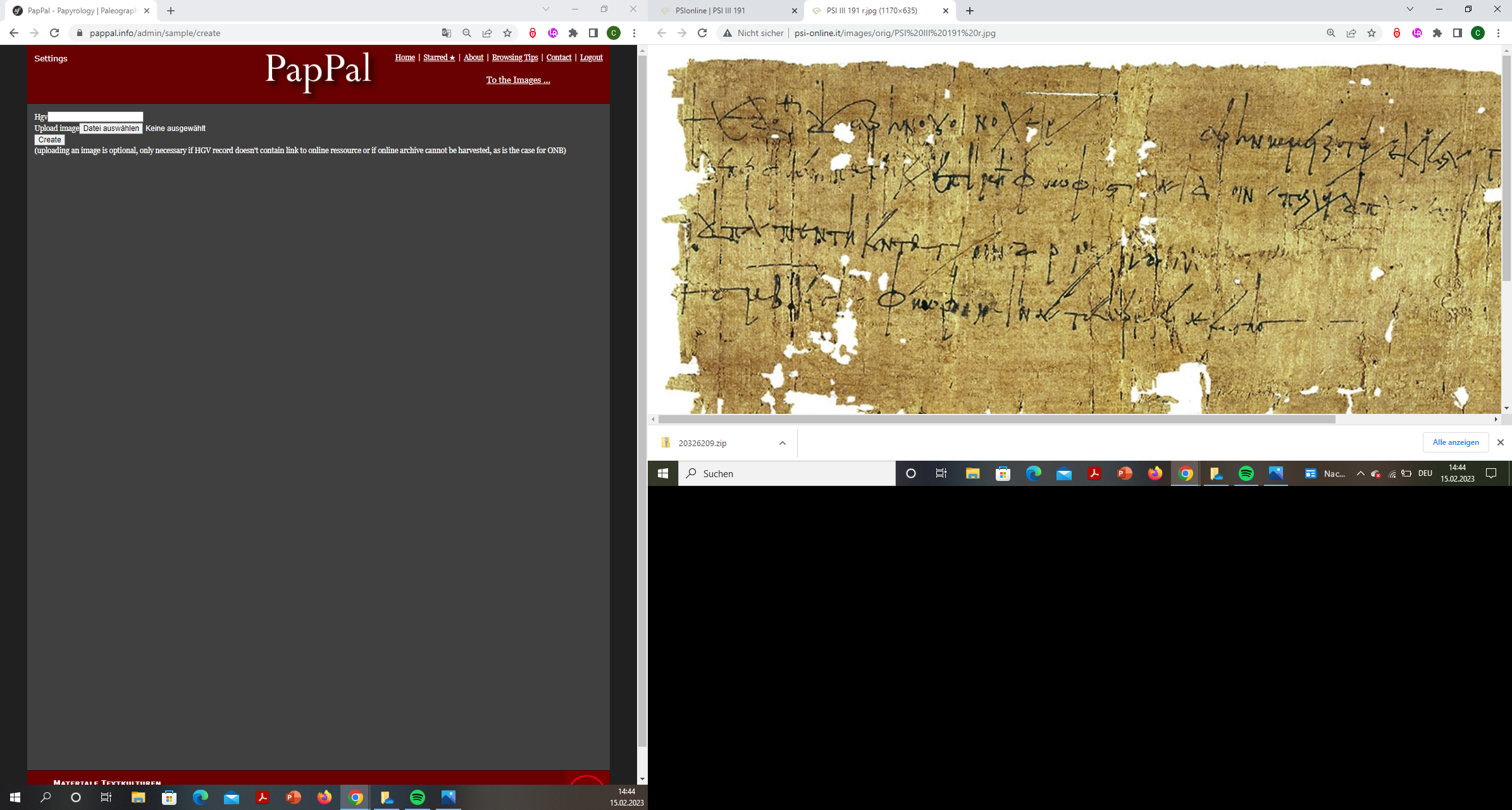The width and height of the screenshot is (1512, 810).
Task: Click the Create button
Action: click(x=49, y=140)
